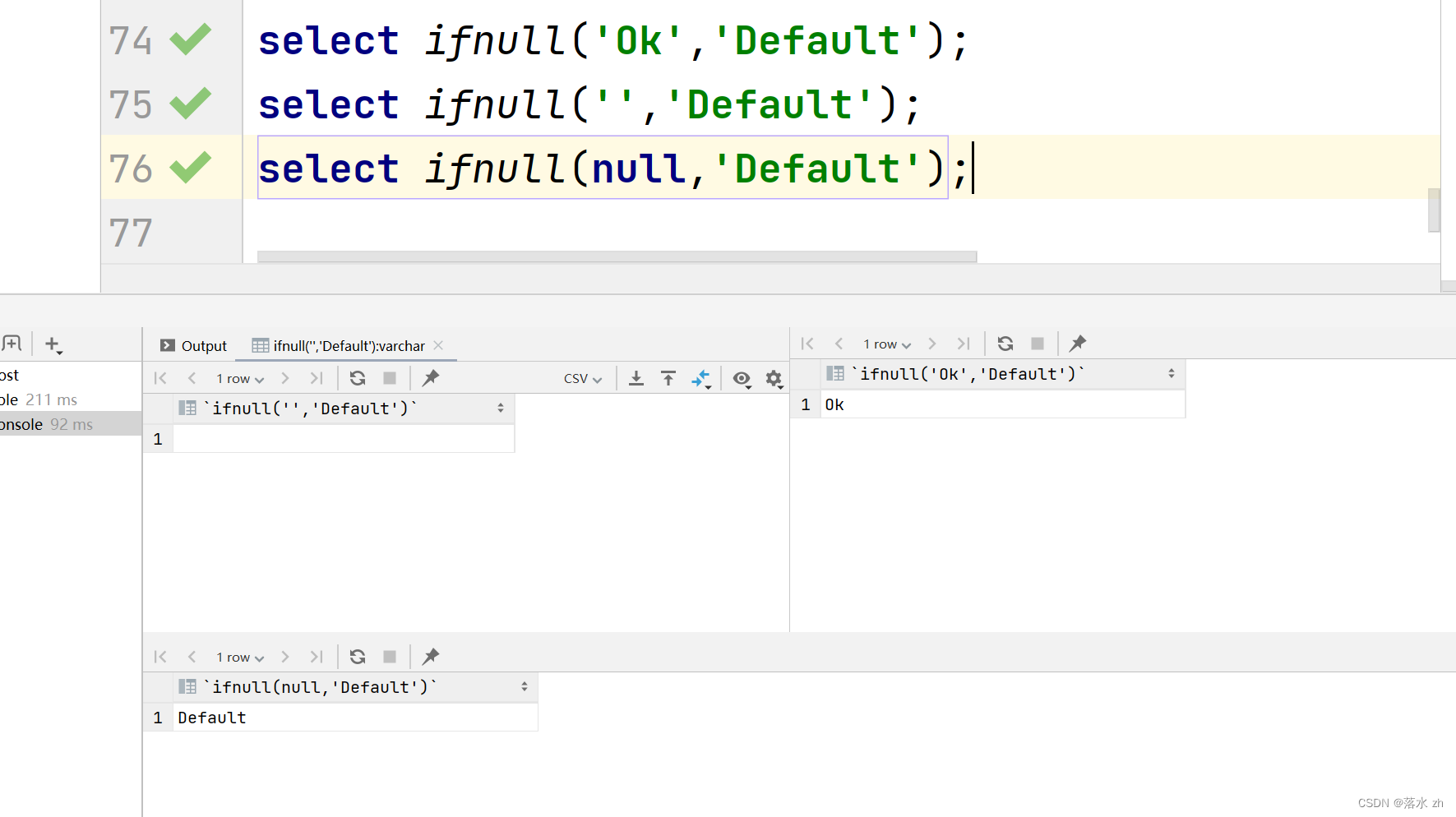1456x817 pixels.
Task: Go to first page in the ifnull('Ok','Default') grid
Action: 807,344
